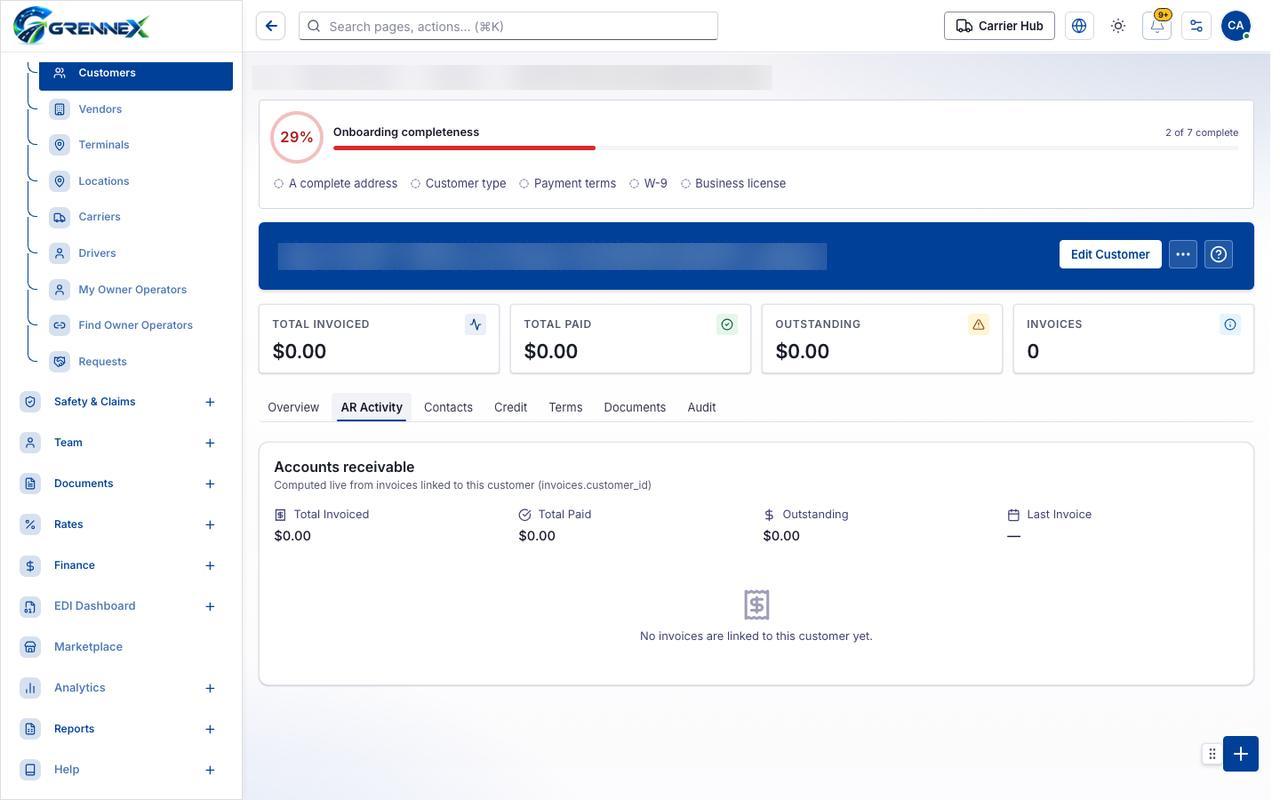This screenshot has height=800, width=1280.
Task: Open the display settings sliders icon
Action: click(x=1196, y=26)
